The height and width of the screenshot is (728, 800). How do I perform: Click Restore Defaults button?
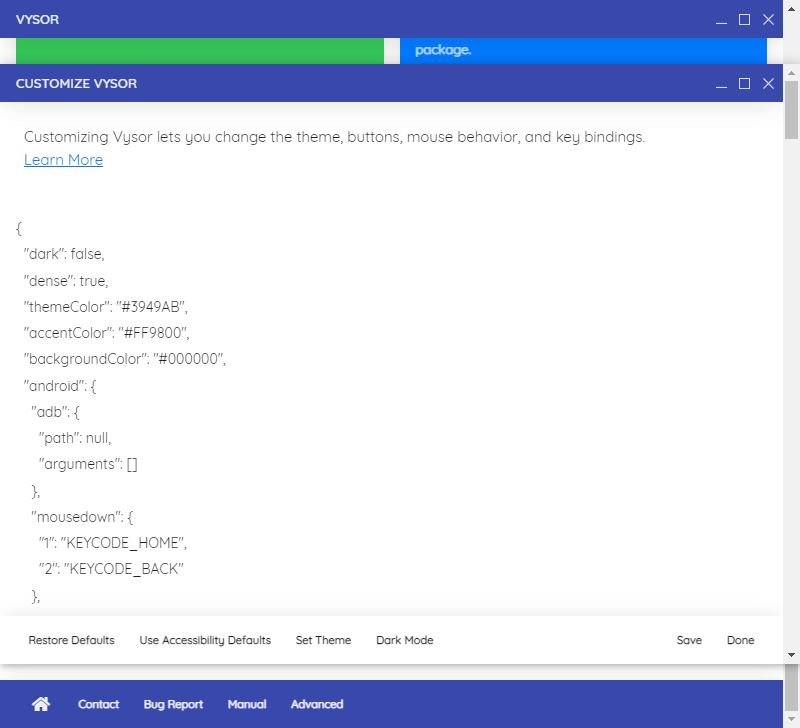tap(71, 640)
